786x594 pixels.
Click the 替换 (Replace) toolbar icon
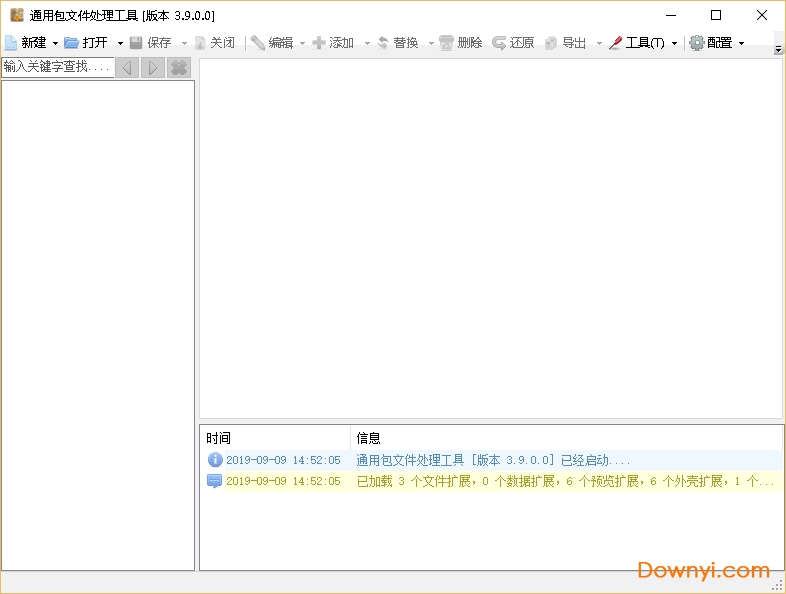click(x=383, y=43)
